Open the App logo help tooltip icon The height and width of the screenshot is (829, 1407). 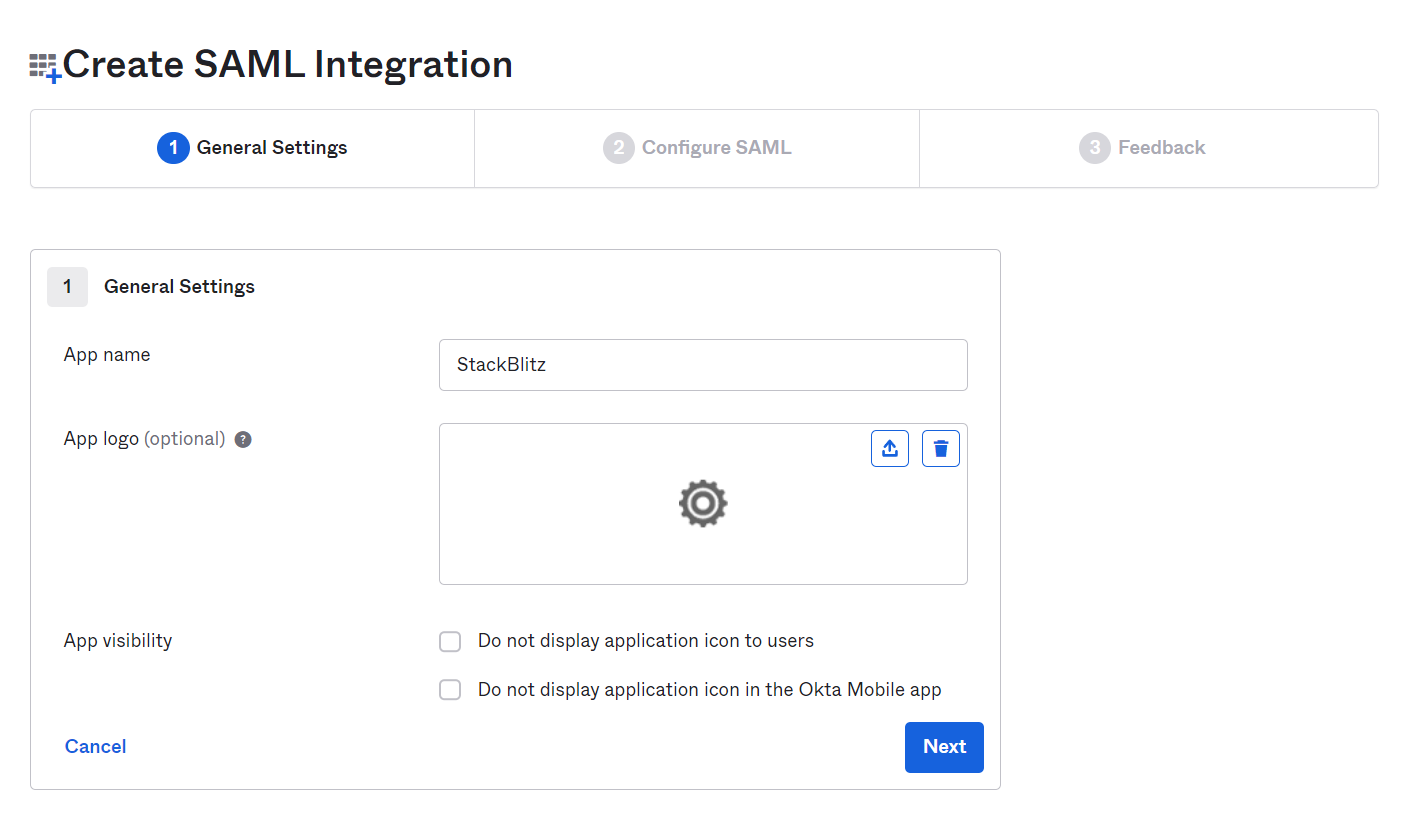tap(242, 439)
